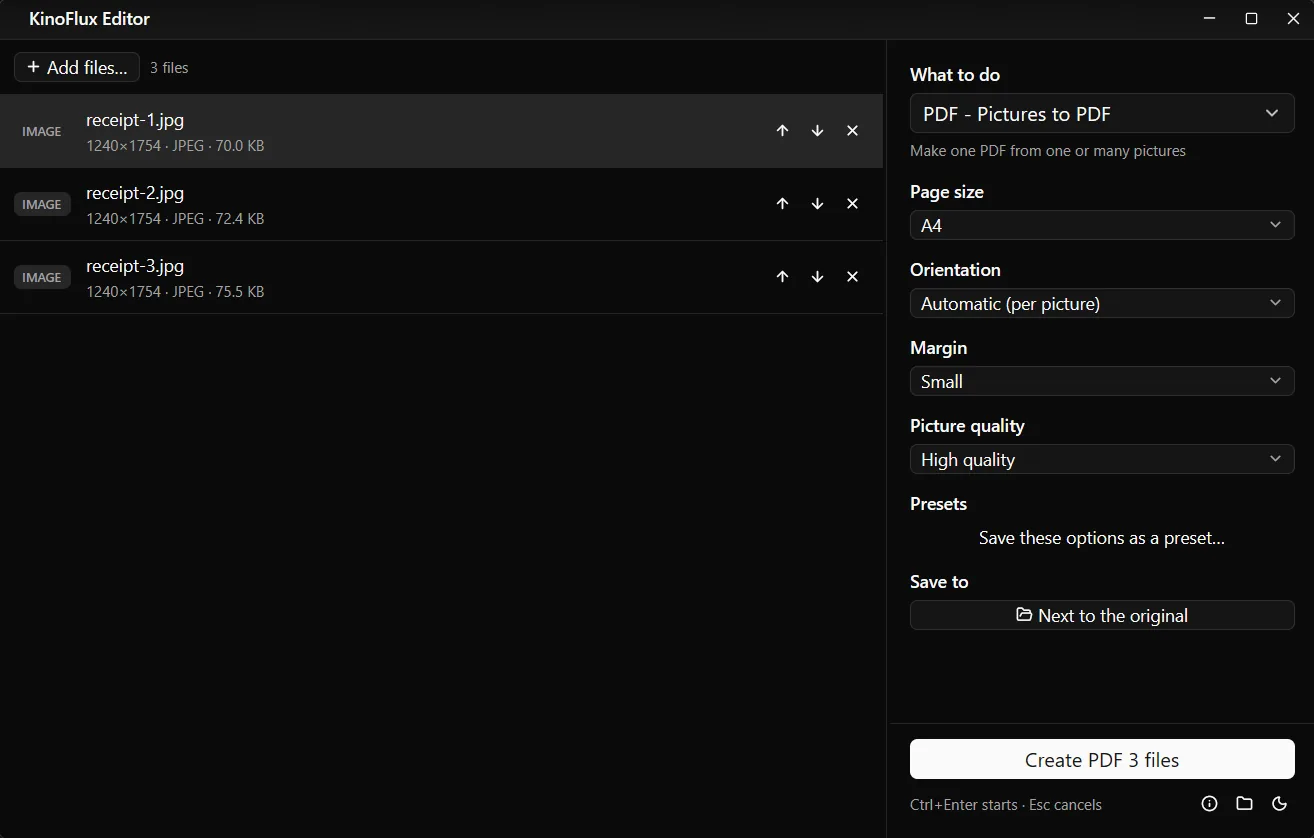
Task: Select the receipt-2.jpg file name
Action: pyautogui.click(x=135, y=193)
